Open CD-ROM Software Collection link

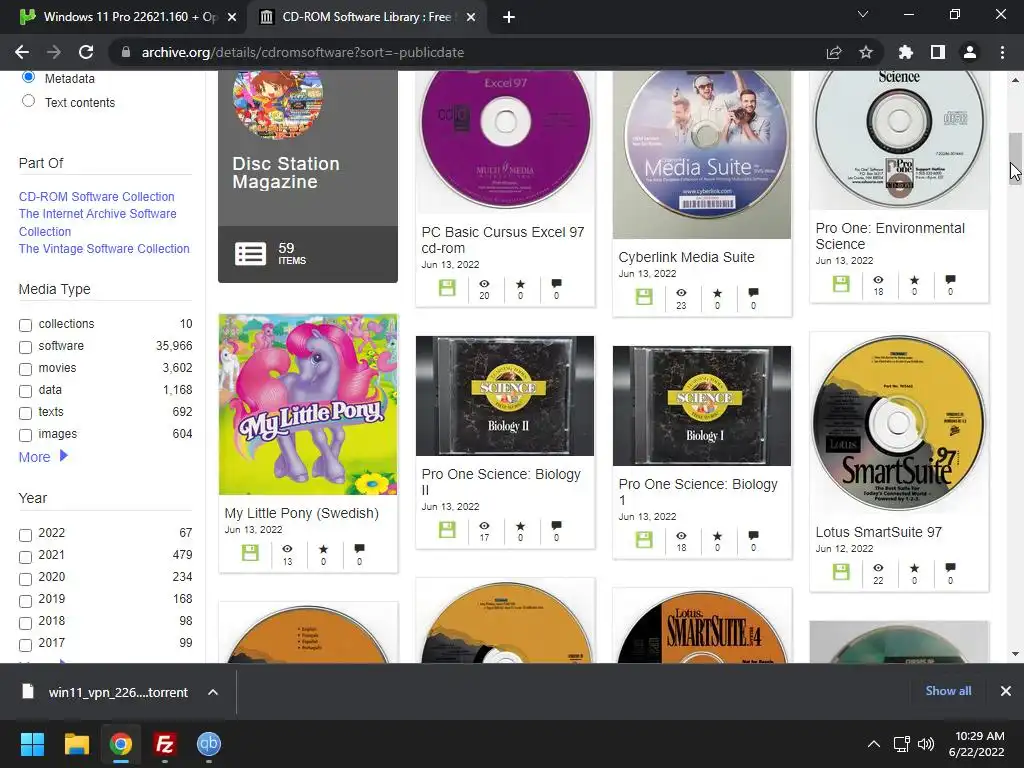[x=97, y=197]
